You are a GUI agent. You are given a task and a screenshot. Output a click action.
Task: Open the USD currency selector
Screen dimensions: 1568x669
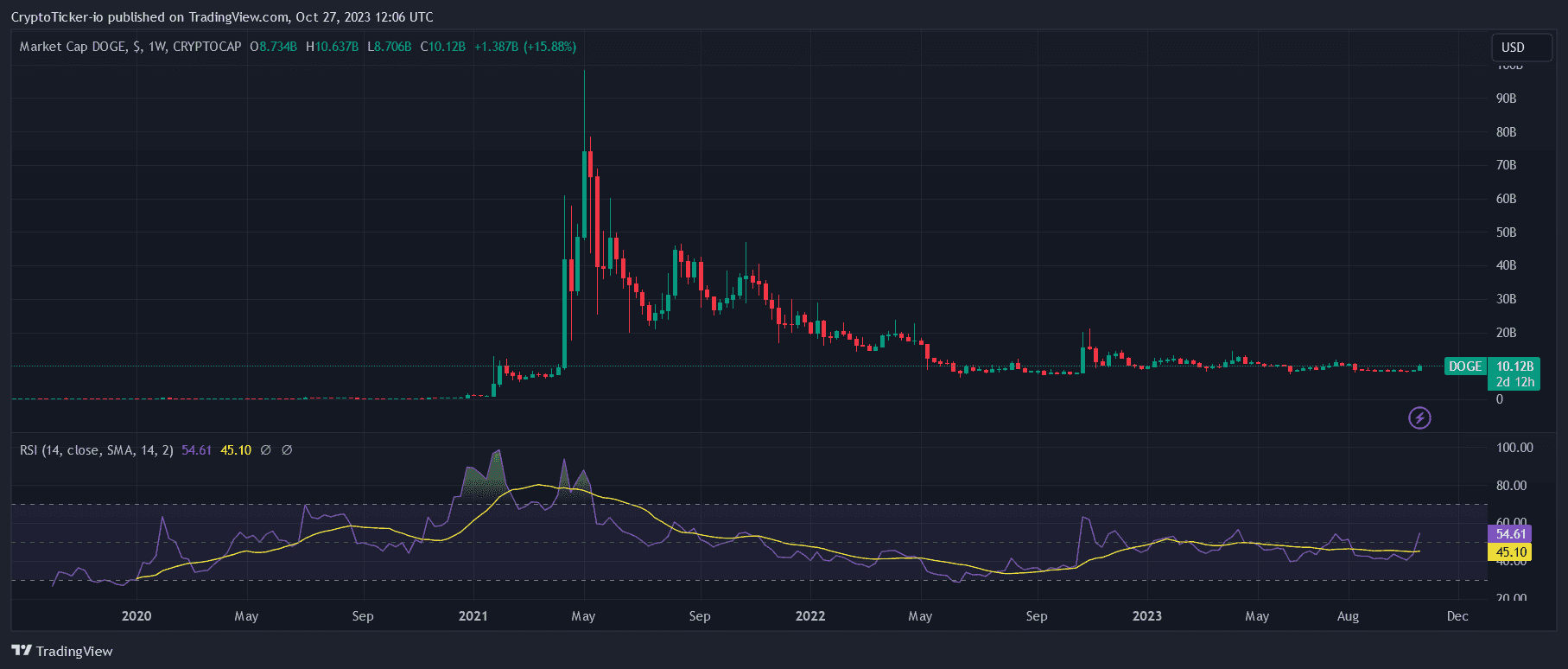coord(1521,48)
